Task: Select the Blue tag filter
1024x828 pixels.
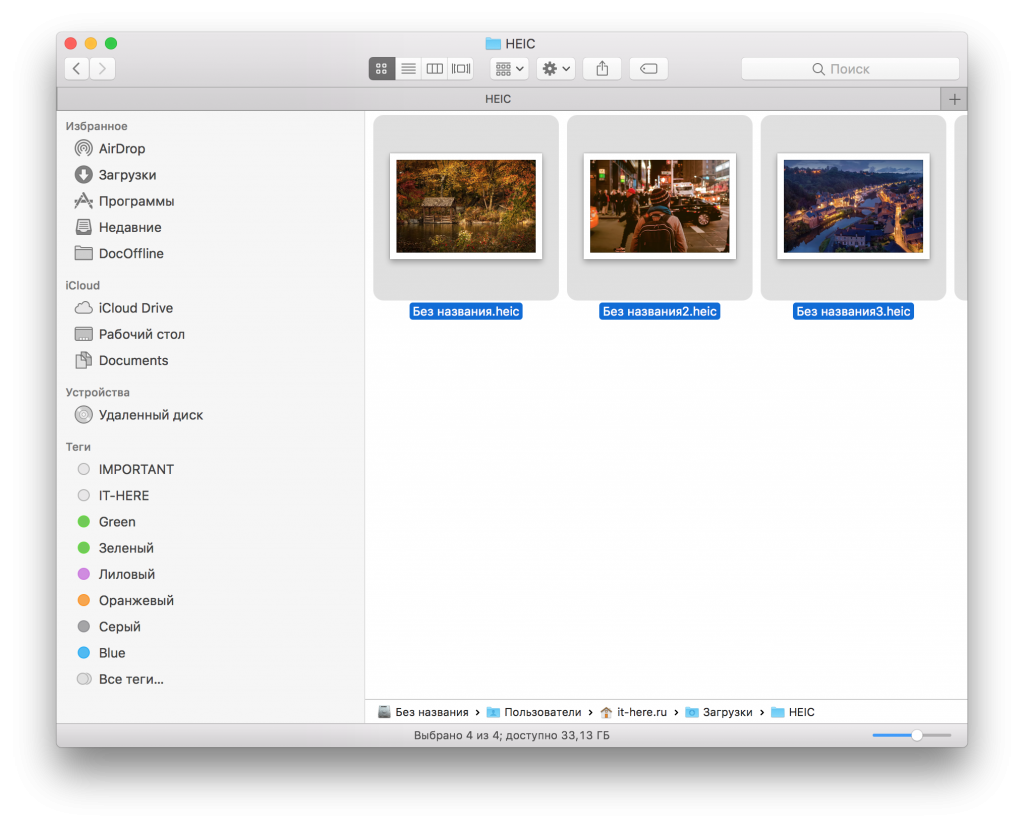Action: point(111,653)
